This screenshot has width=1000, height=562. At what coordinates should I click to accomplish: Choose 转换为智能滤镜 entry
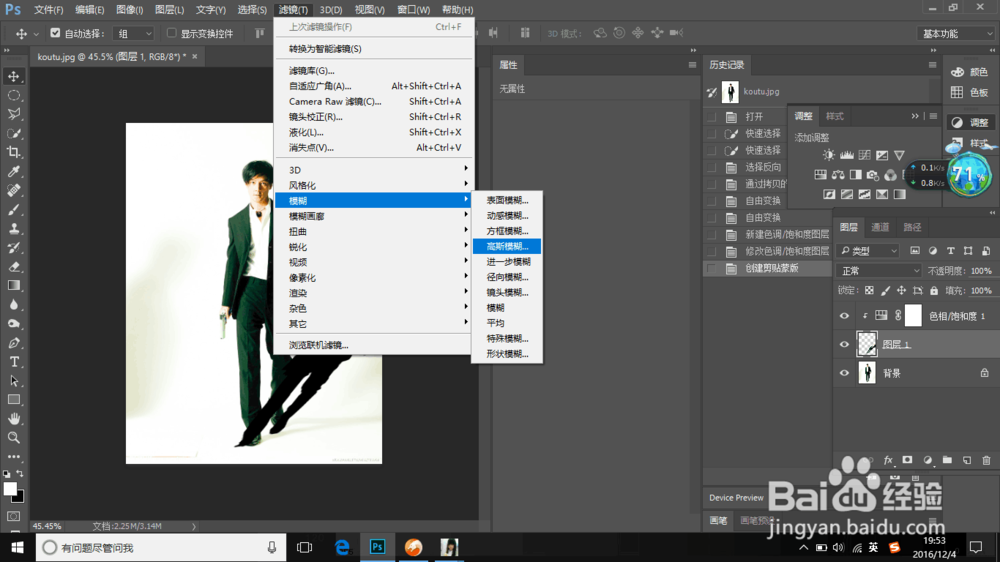click(x=374, y=48)
